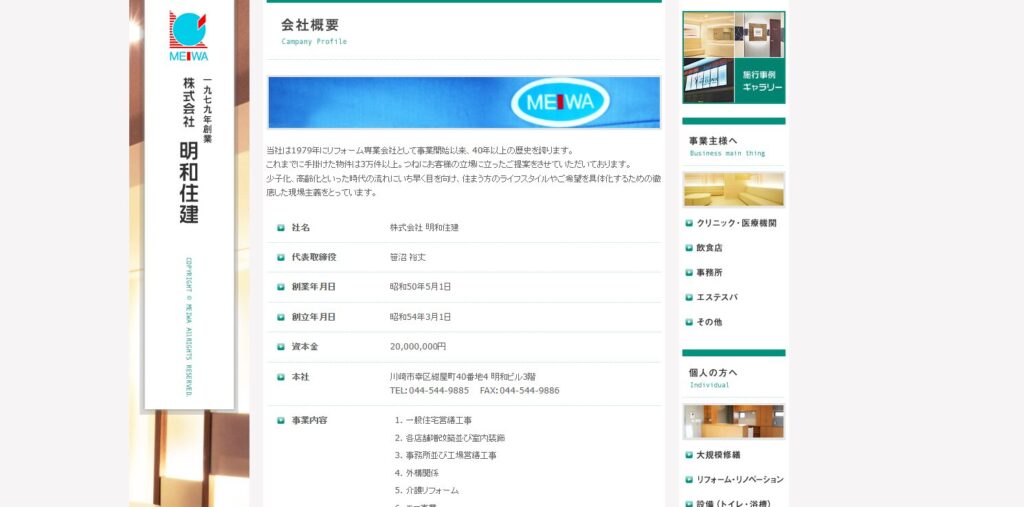
Task: Click the 個人の方へ section heading
Action: pos(713,373)
